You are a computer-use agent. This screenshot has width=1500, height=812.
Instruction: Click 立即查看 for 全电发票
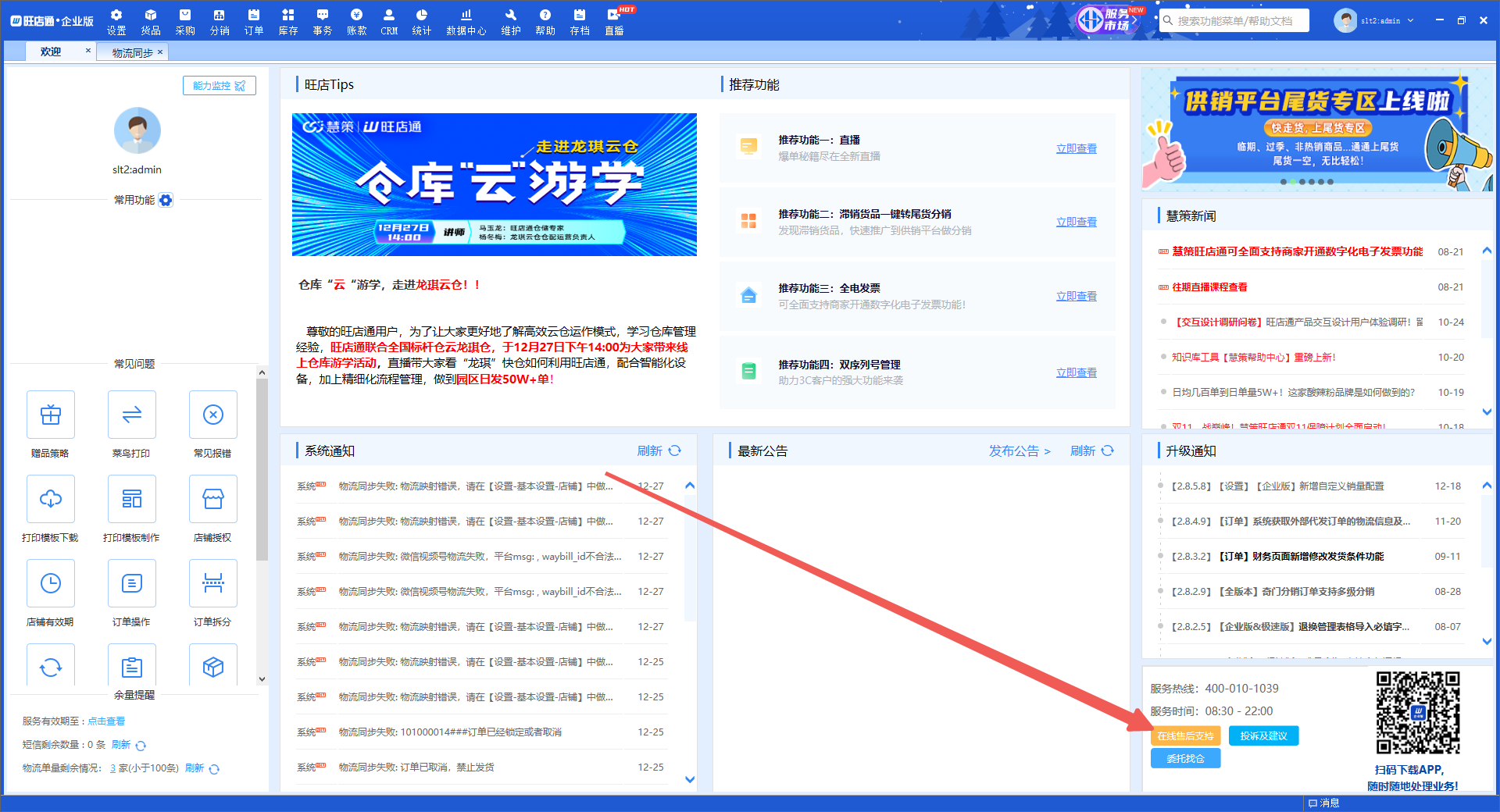(1076, 296)
